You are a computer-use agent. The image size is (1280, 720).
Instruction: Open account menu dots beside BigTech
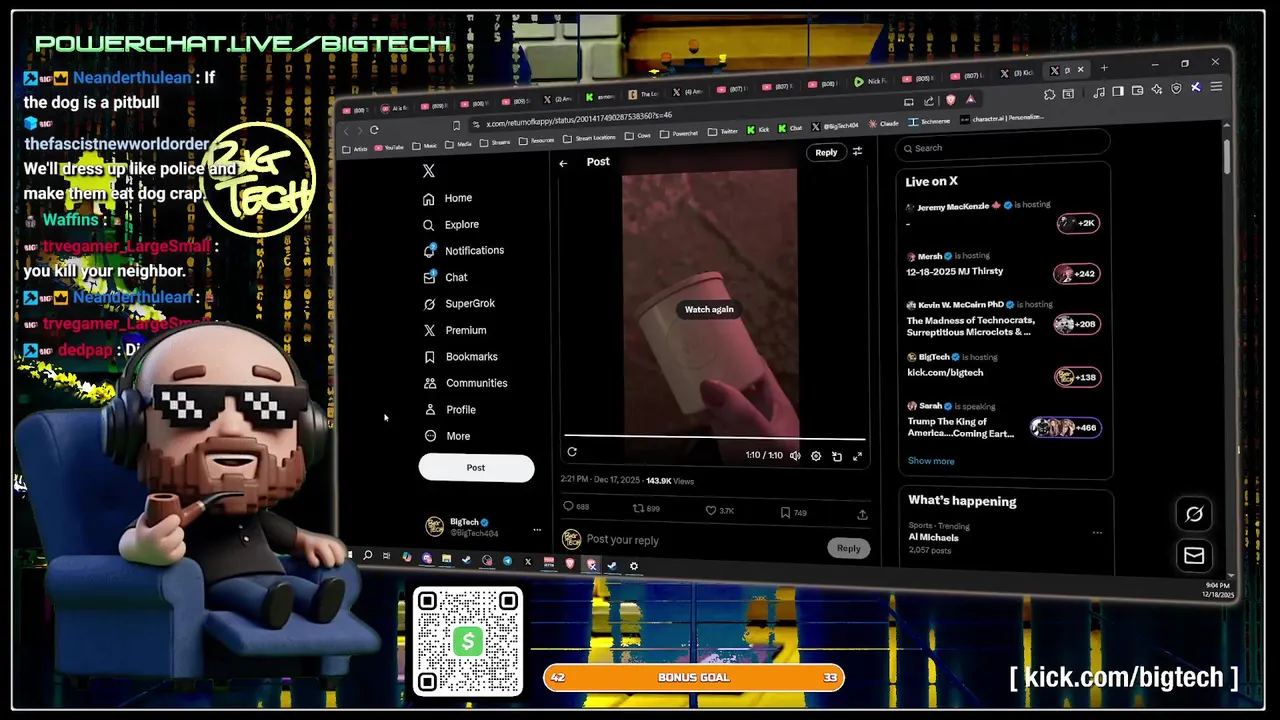537,530
